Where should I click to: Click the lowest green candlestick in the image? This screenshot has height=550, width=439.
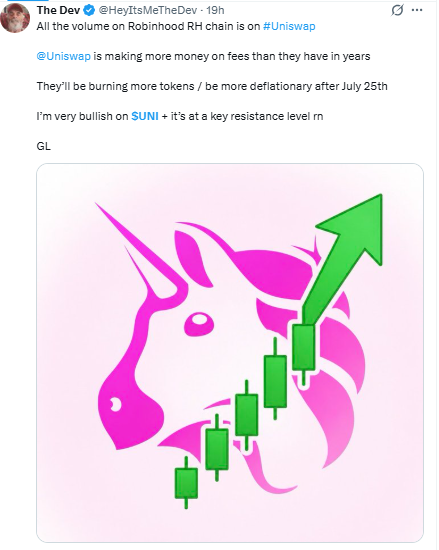(186, 483)
